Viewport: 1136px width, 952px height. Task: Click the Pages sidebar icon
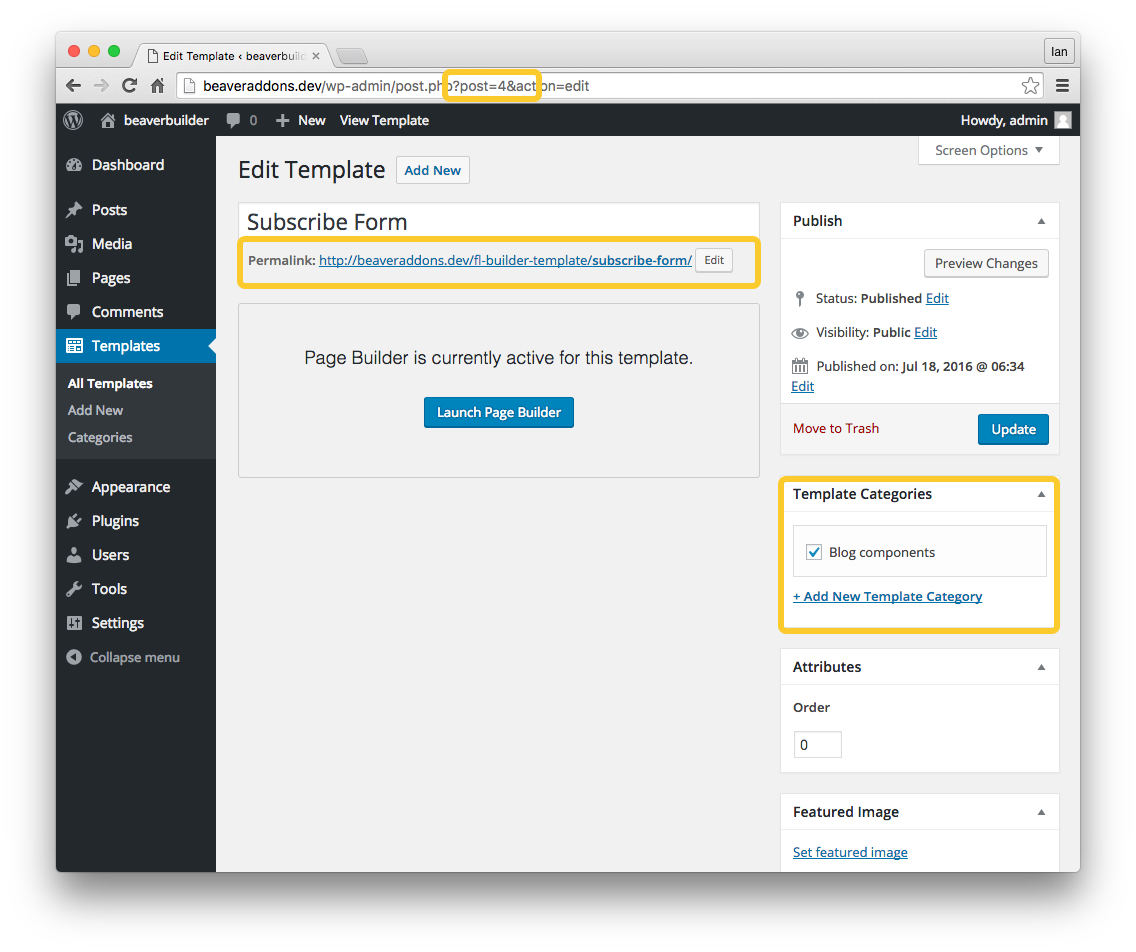pyautogui.click(x=74, y=278)
